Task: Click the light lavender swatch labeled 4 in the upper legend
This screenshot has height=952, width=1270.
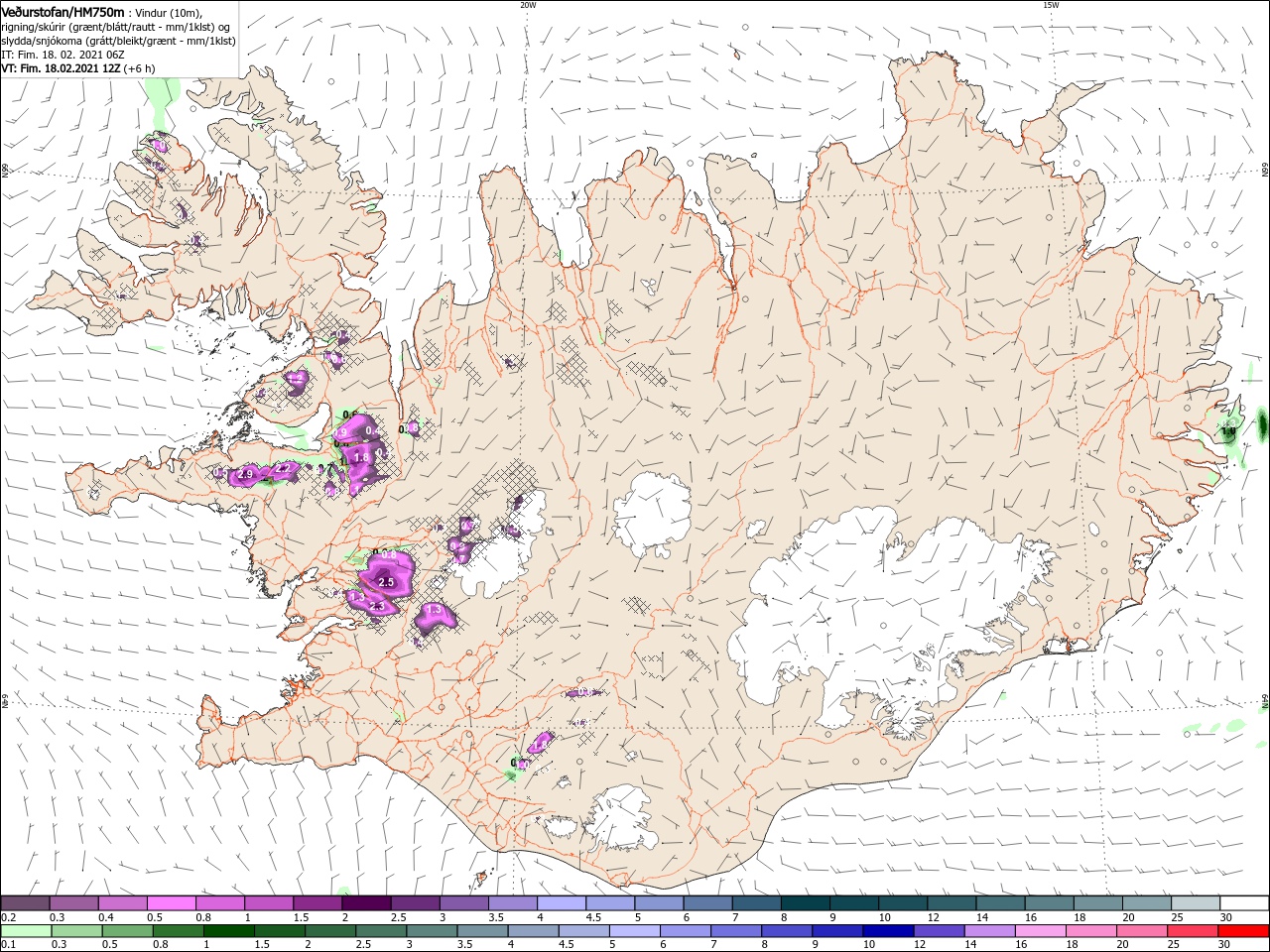Action: tap(560, 903)
